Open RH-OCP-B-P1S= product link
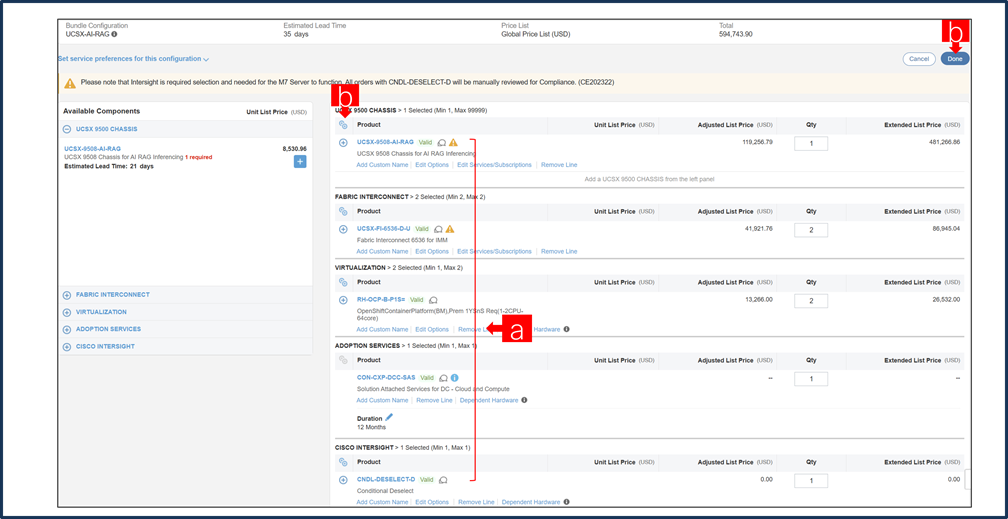This screenshot has width=1008, height=519. point(381,299)
